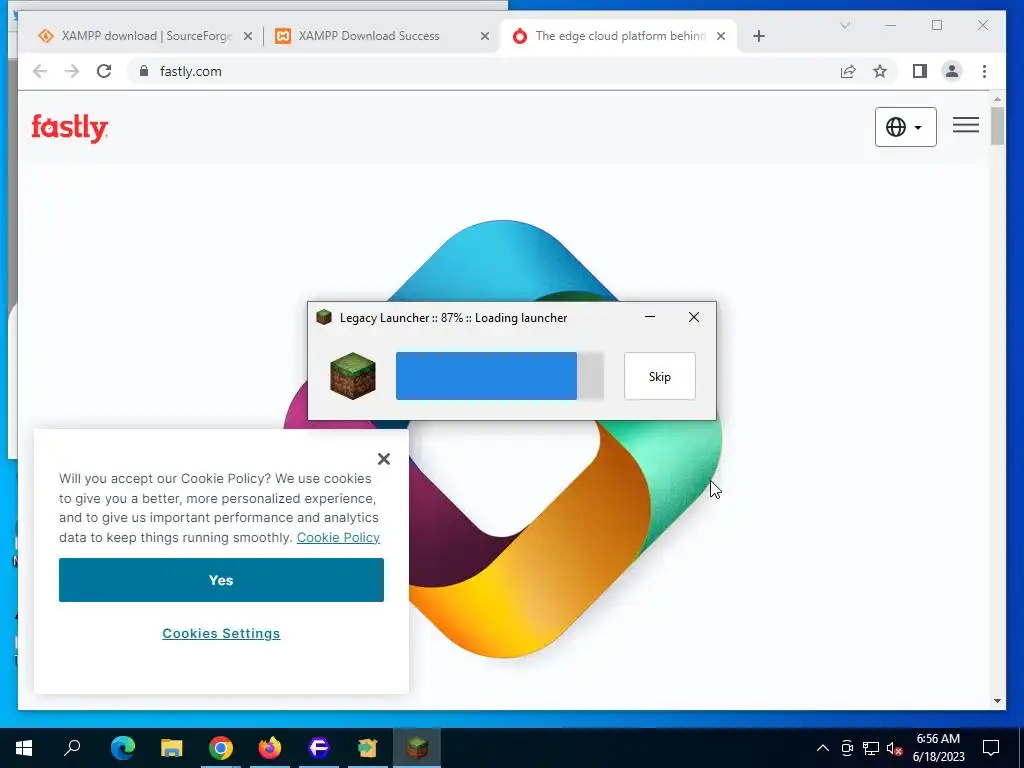Open the Chrome three-dot menu
Viewport: 1024px width, 768px height.
click(984, 71)
